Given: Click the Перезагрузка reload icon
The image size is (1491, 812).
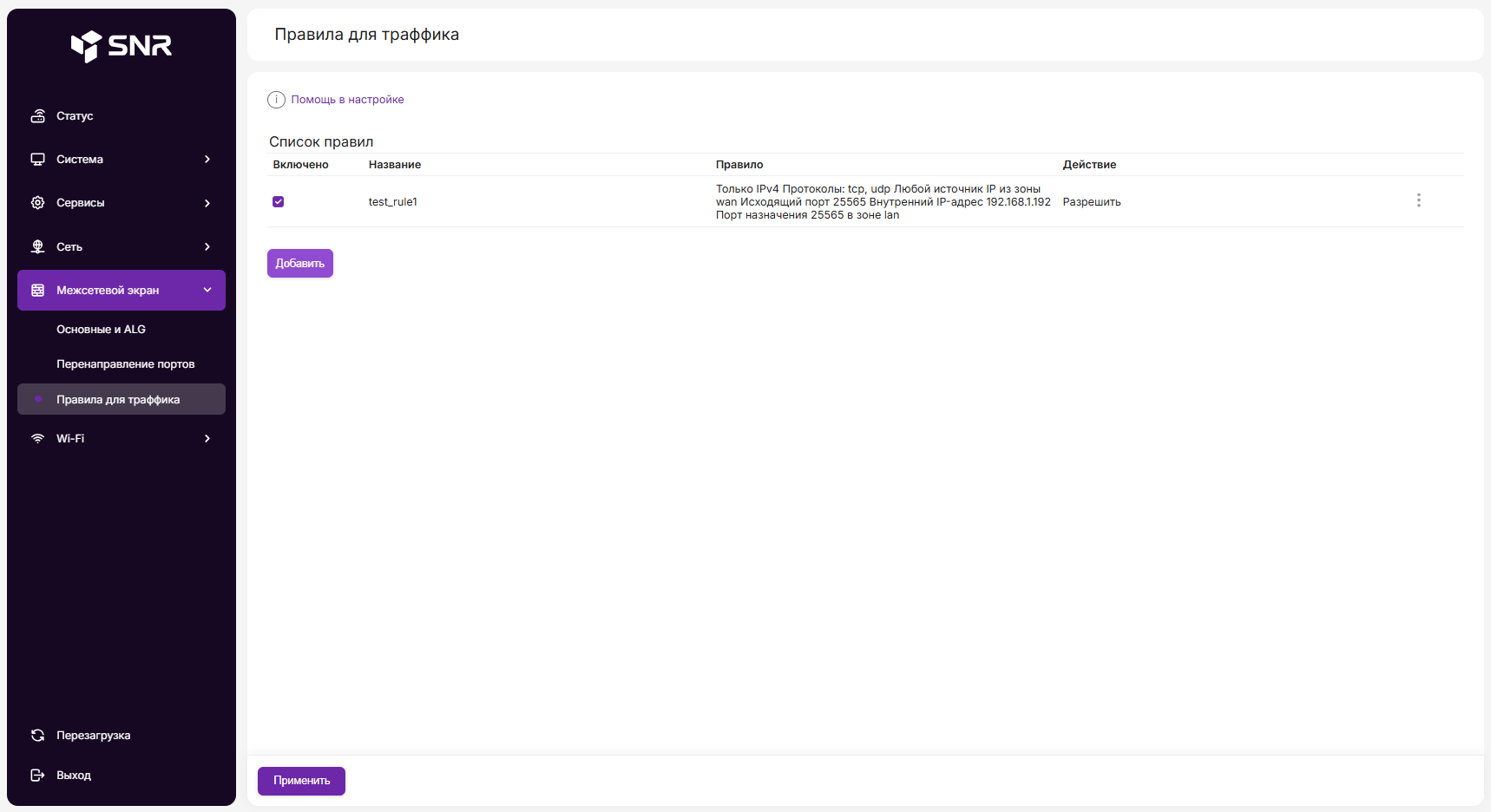Looking at the screenshot, I should click(37, 736).
